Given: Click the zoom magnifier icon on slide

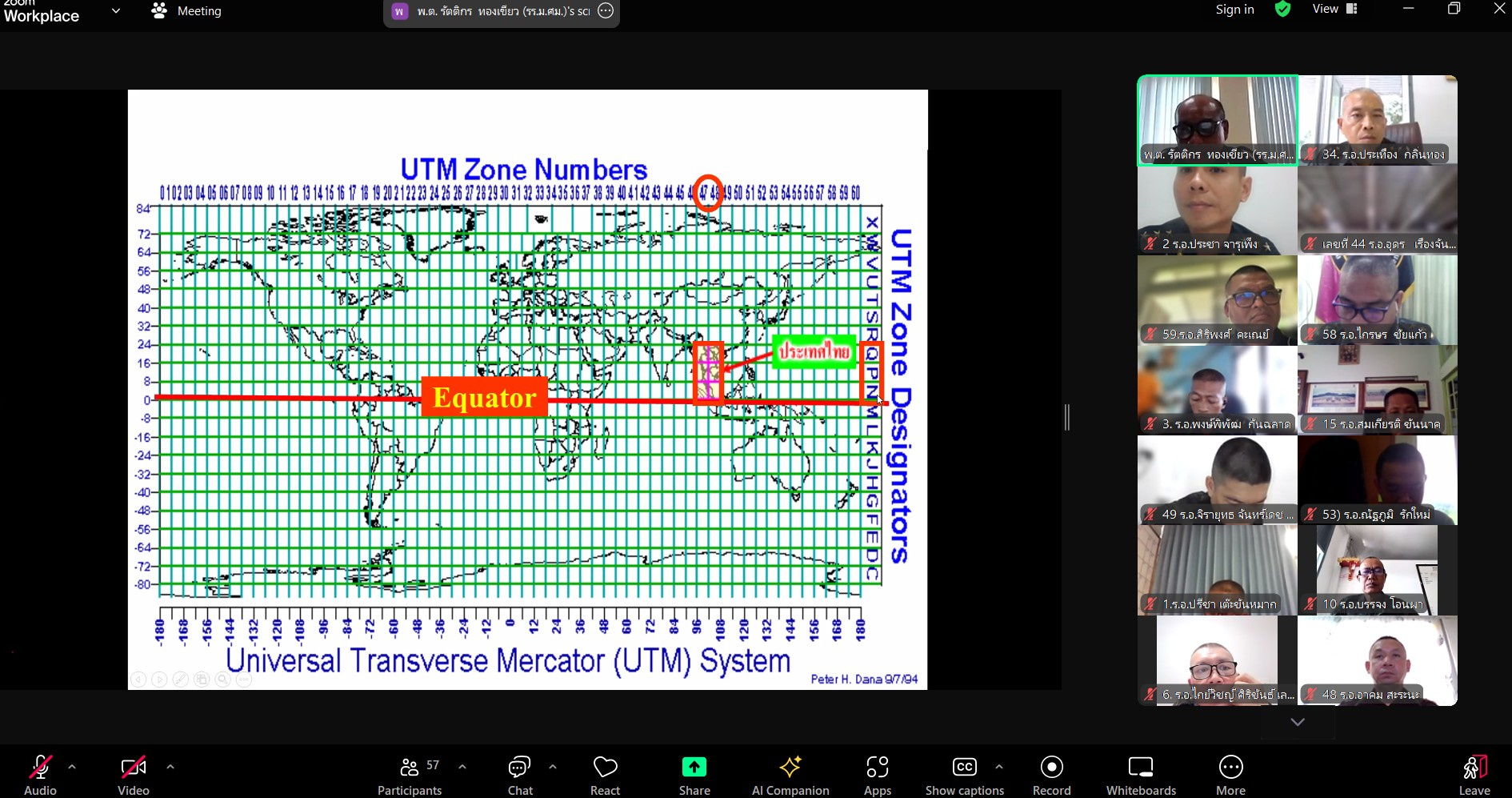Looking at the screenshot, I should click(223, 680).
